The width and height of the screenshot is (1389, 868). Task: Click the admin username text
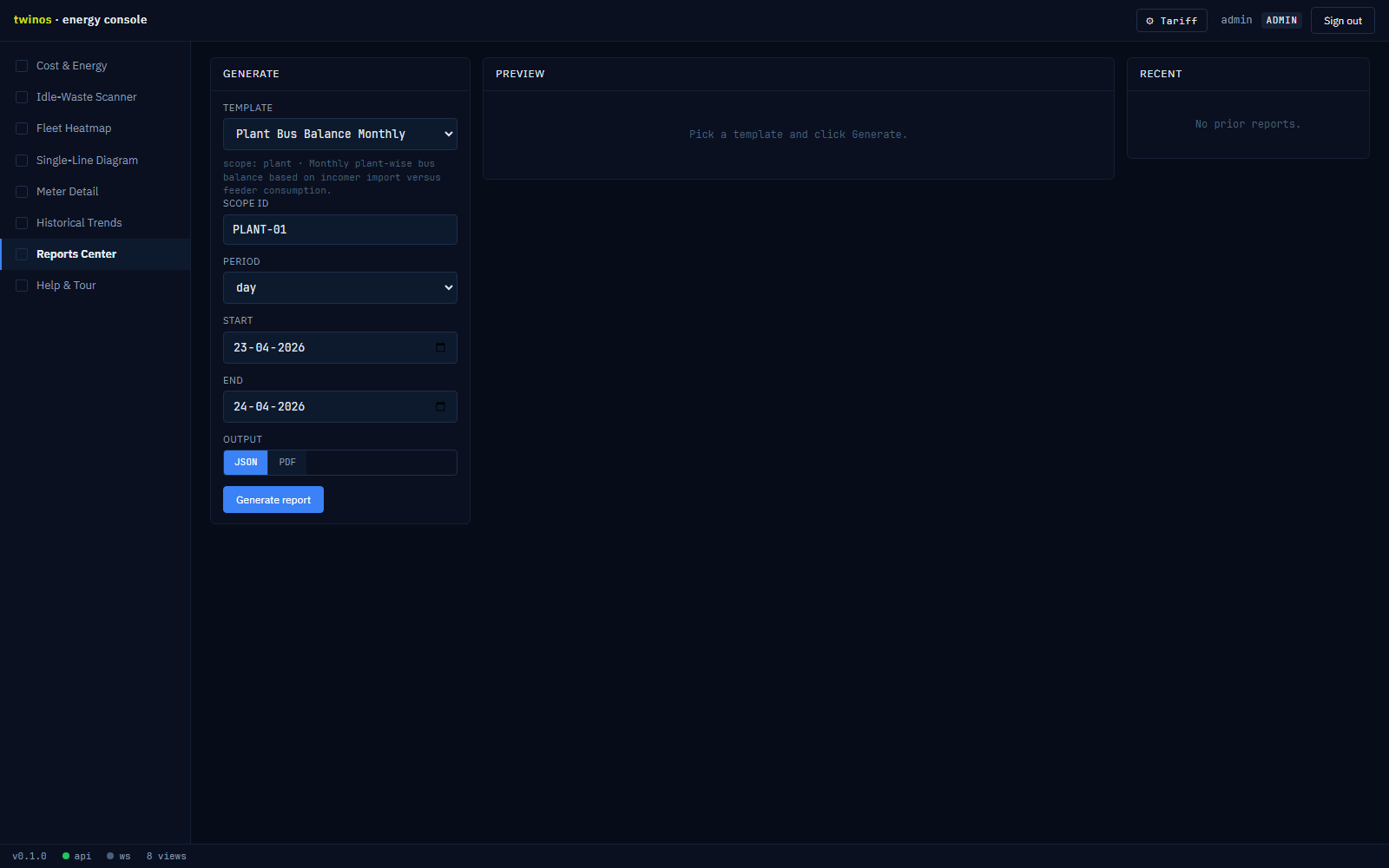pos(1236,20)
